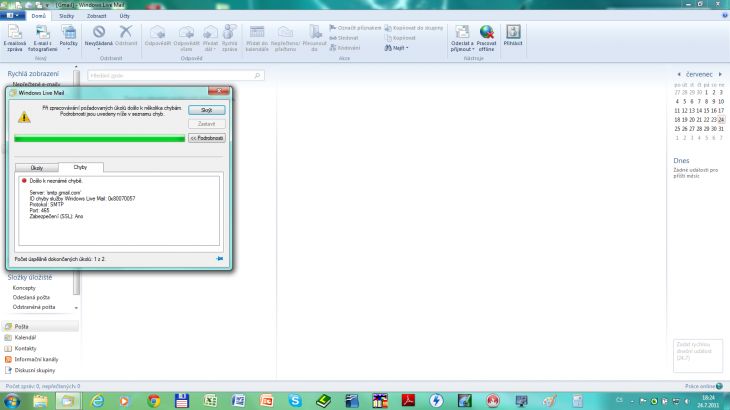Screen dimensions: 730x410
Task: Click Přidat do kalendáře icon
Action: pyautogui.click(x=257, y=38)
